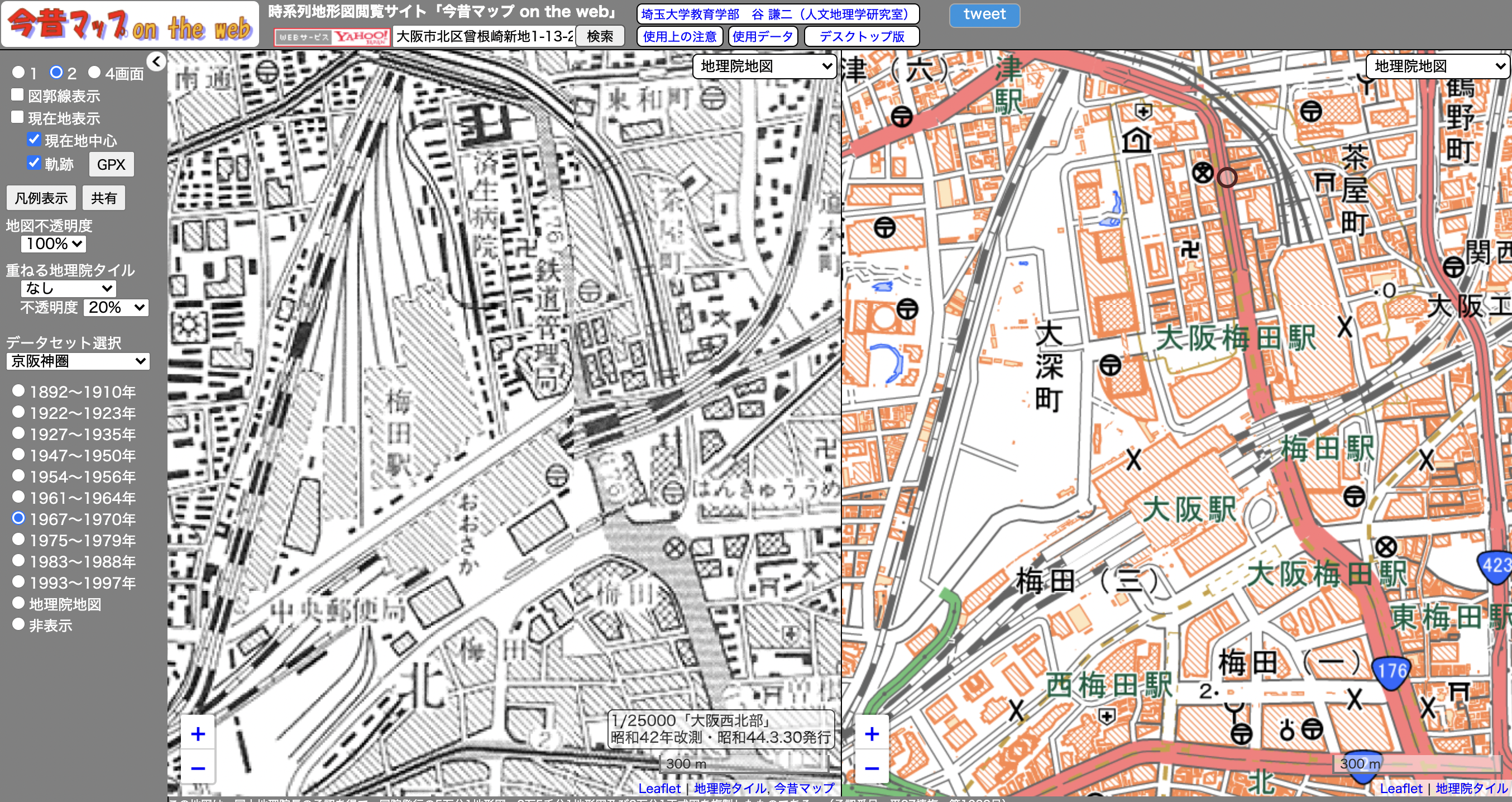1512x802 pixels.
Task: Select 2 screen layout
Action: point(56,72)
